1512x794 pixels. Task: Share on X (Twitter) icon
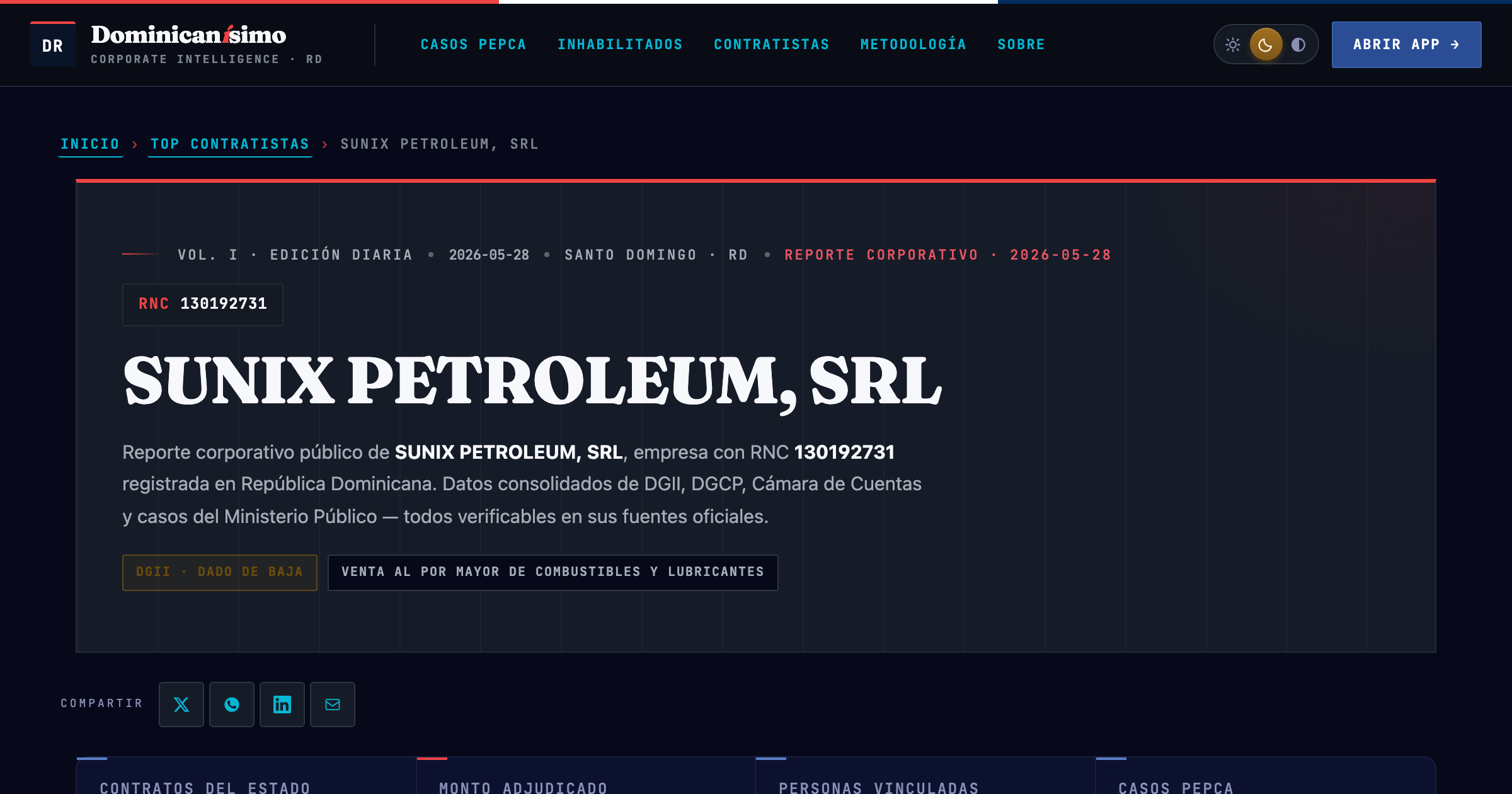[181, 705]
